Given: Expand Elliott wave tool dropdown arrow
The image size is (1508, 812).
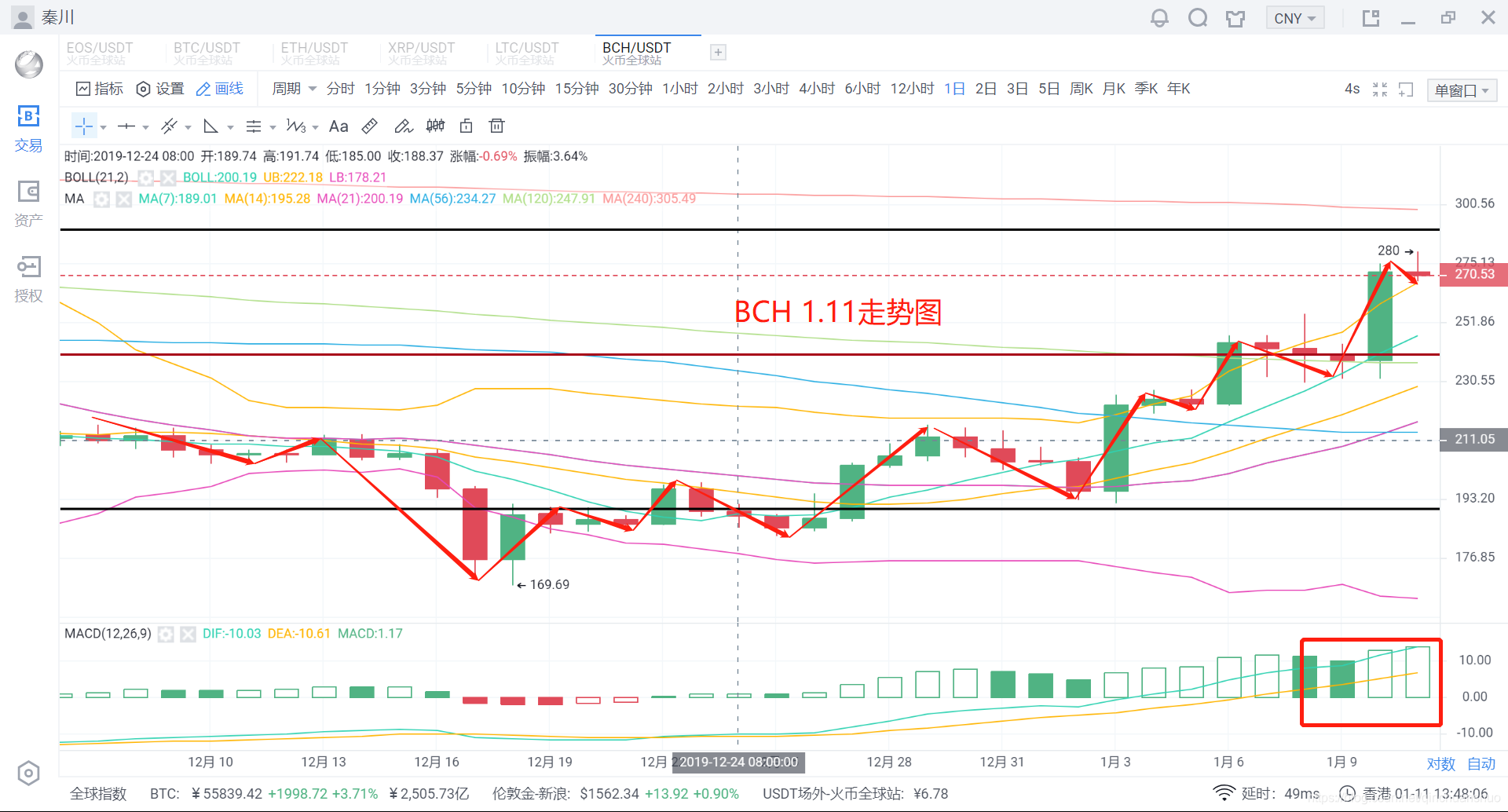Looking at the screenshot, I should (315, 127).
